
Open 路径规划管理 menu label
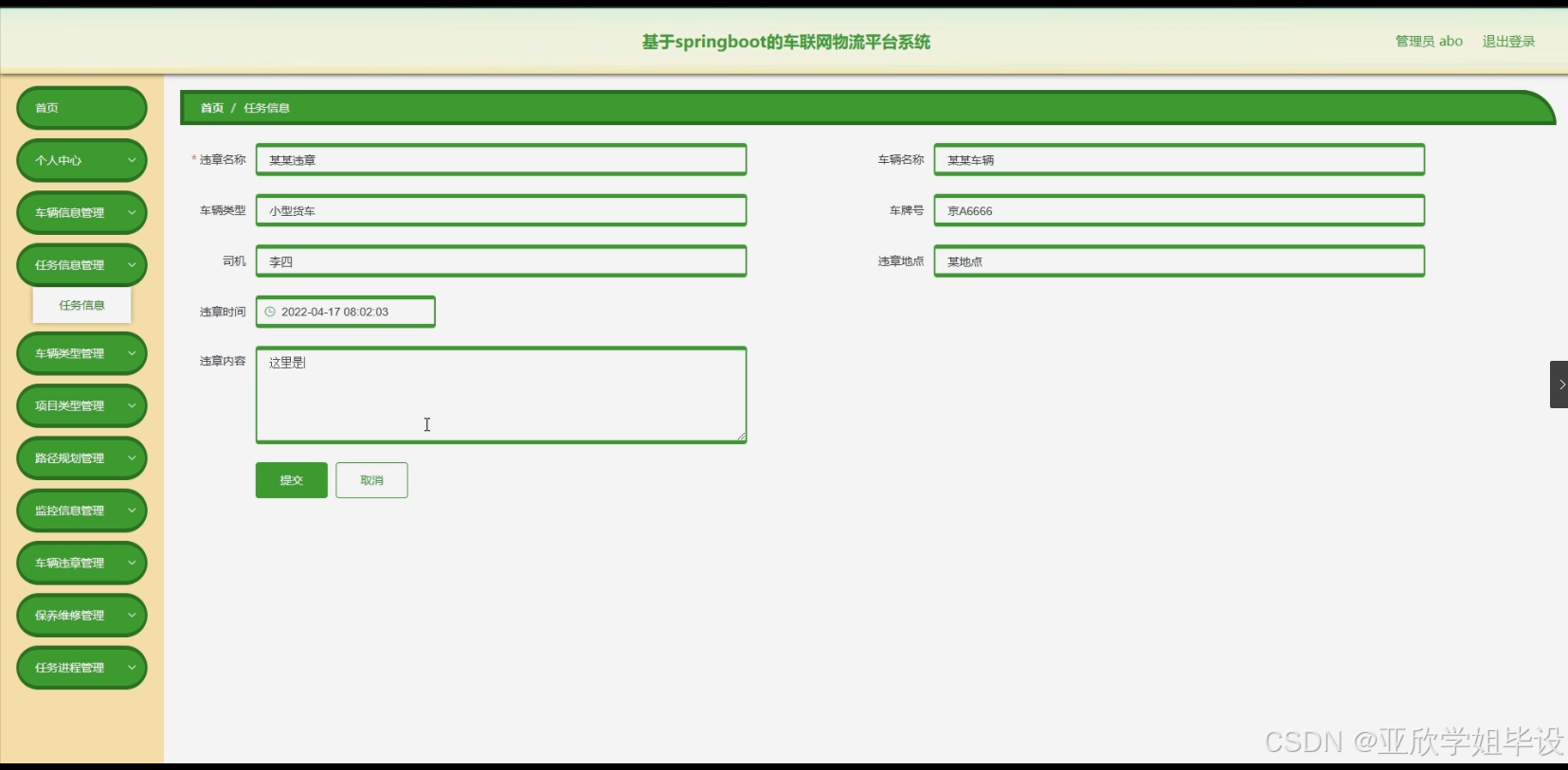(69, 458)
